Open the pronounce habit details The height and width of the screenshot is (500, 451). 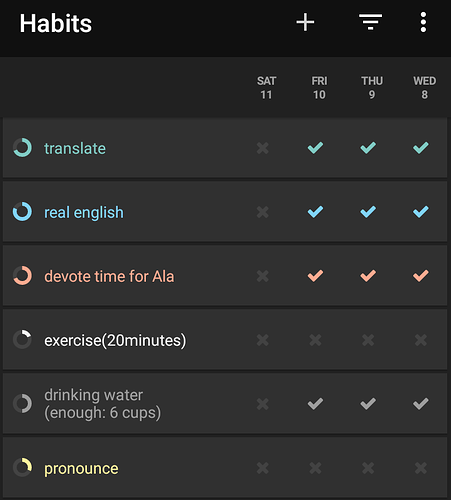point(81,469)
